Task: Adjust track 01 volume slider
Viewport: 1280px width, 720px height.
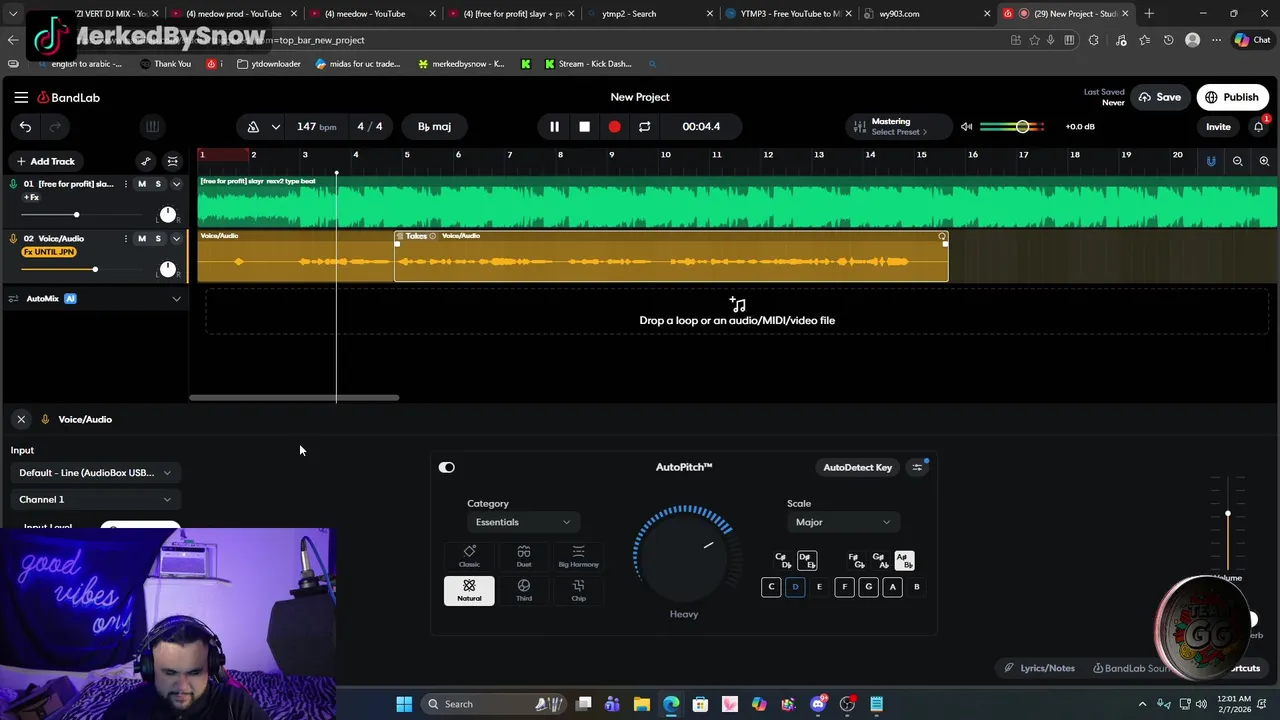Action: click(76, 215)
